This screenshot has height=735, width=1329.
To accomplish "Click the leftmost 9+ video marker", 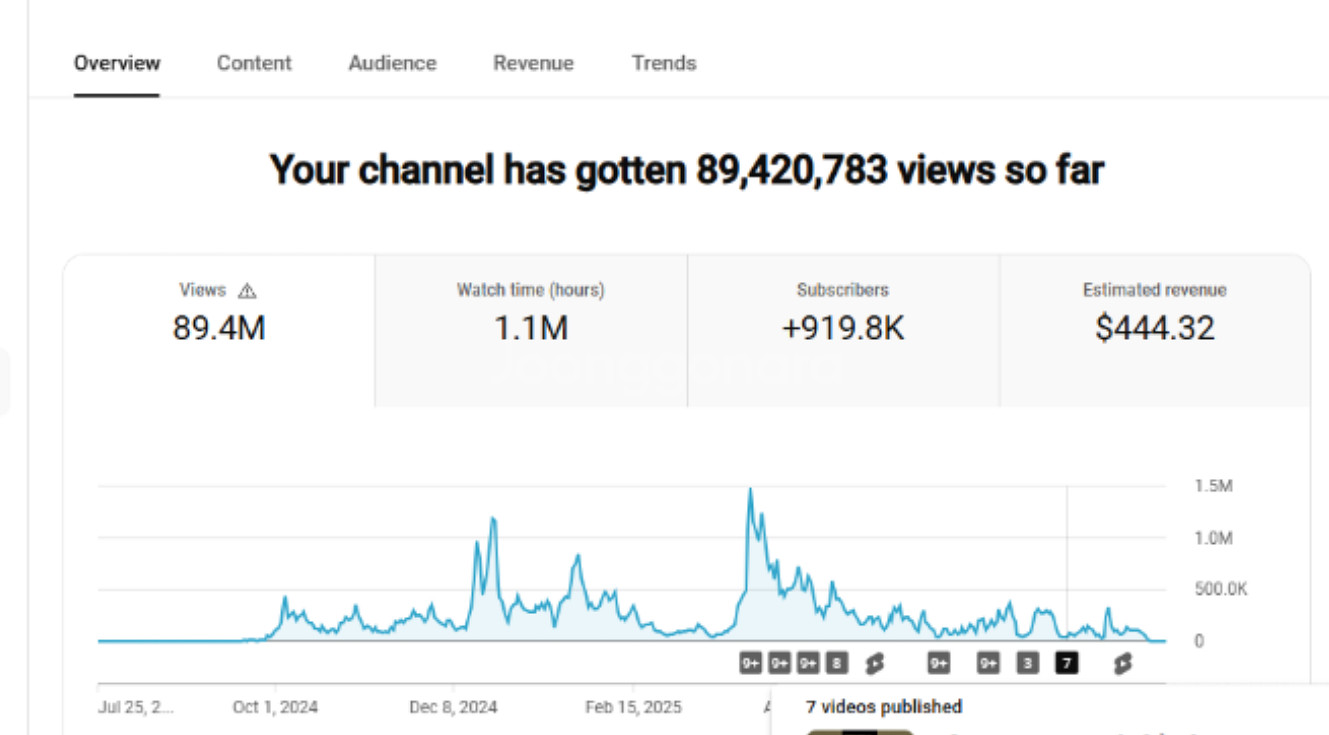I will point(751,662).
